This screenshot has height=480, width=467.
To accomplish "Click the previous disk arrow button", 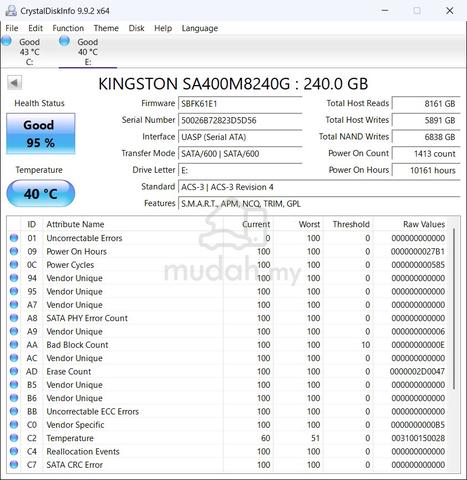I will point(14,83).
